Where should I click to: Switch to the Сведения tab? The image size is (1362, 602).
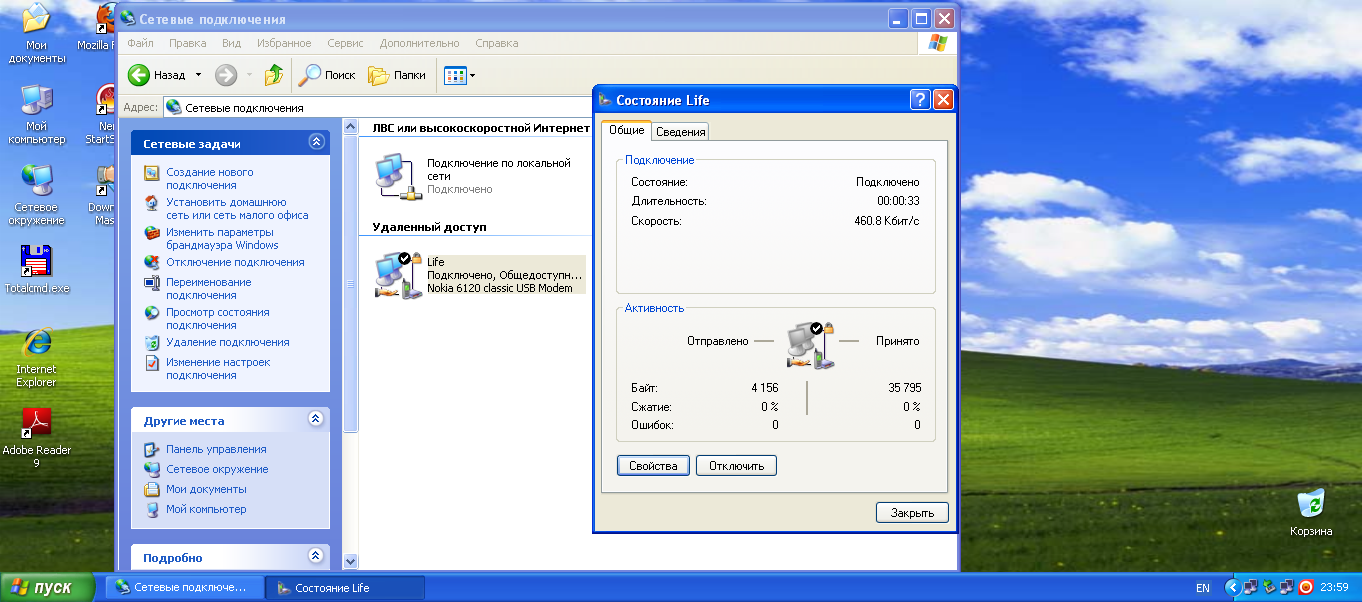pos(681,132)
